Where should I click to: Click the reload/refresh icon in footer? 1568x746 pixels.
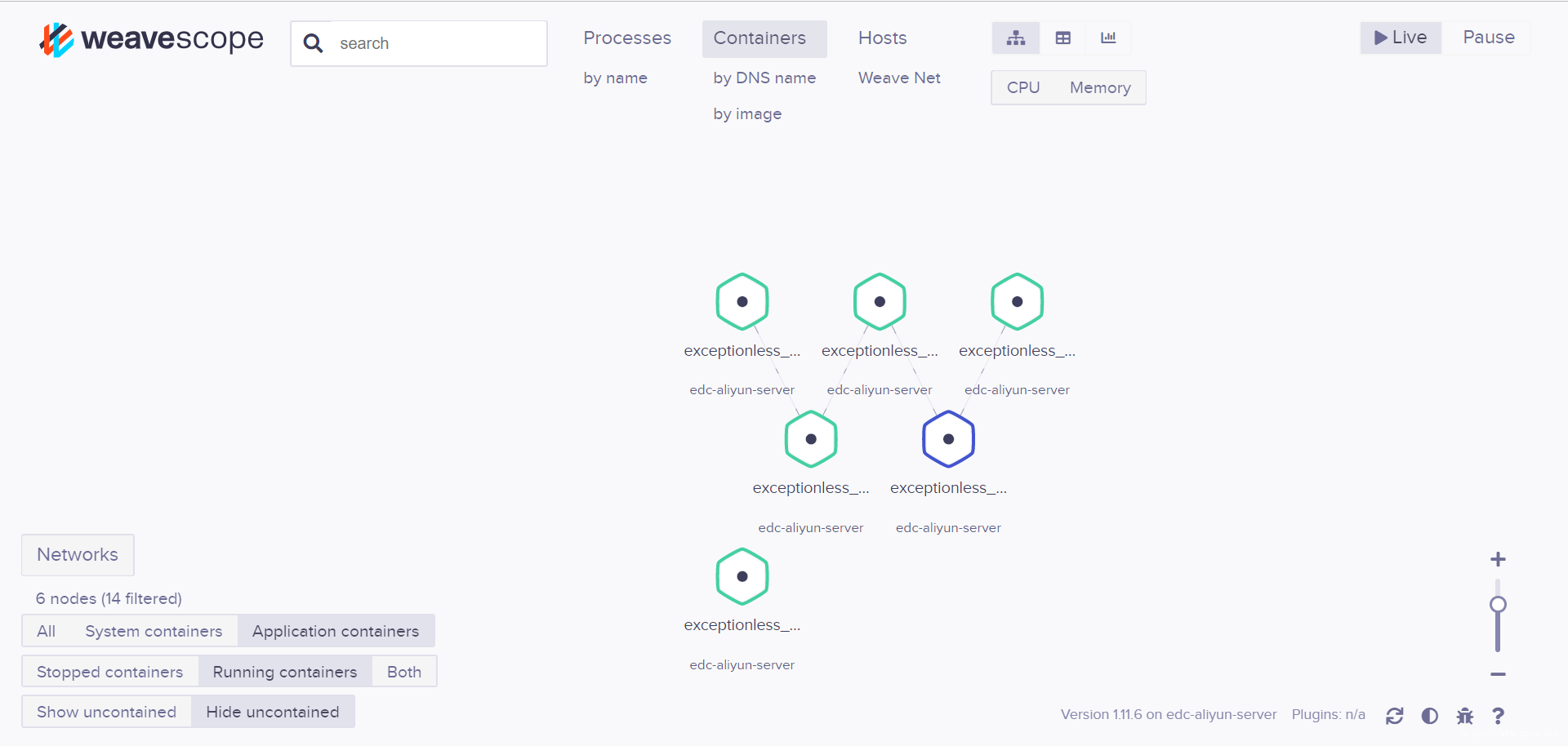1394,716
